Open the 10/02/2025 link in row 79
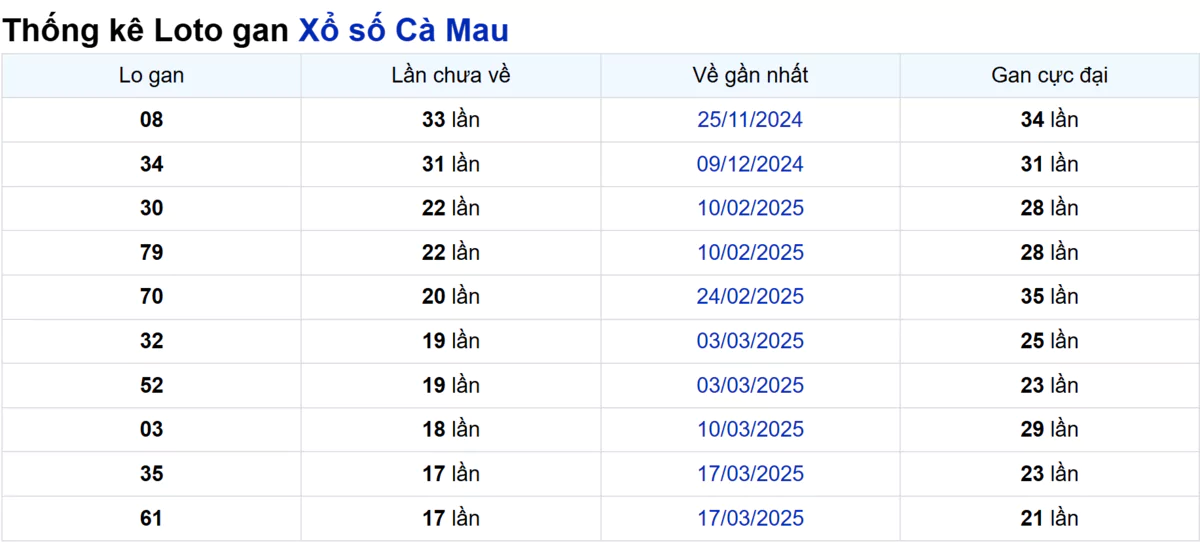Screen dimensions: 1200x542 pyautogui.click(x=750, y=253)
